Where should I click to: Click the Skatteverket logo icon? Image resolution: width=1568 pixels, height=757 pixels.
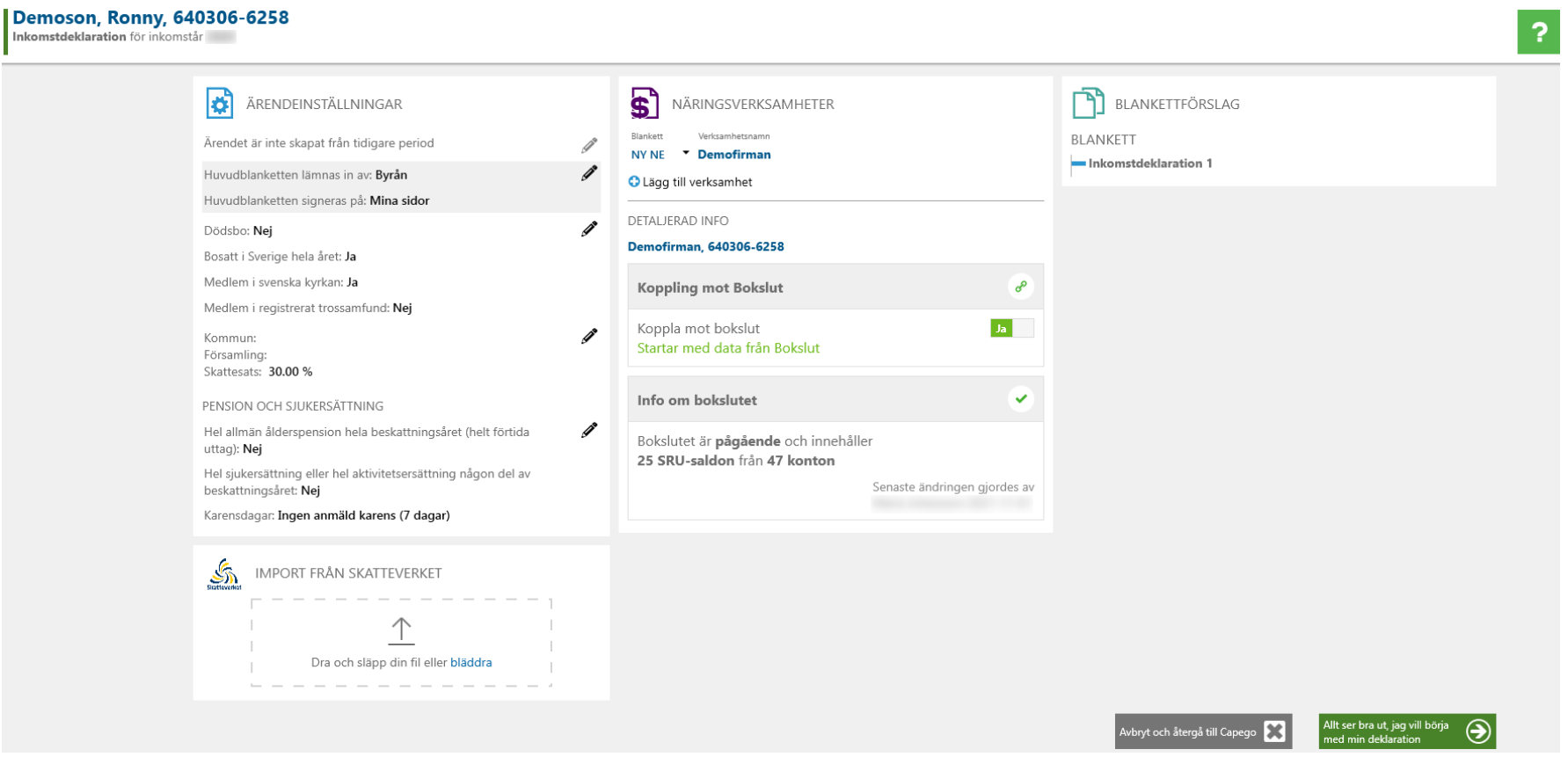pyautogui.click(x=224, y=574)
